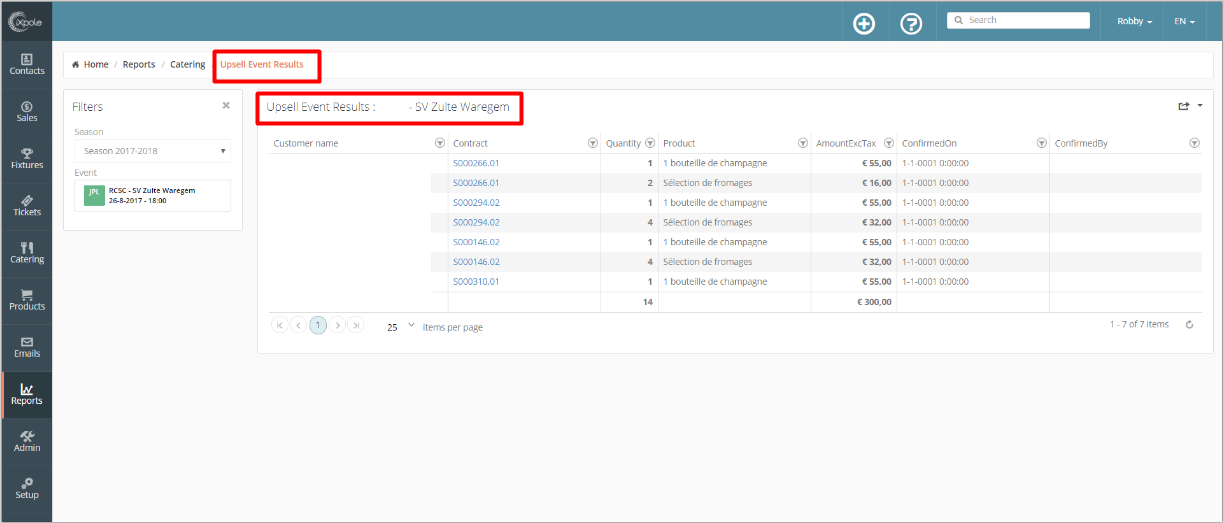This screenshot has width=1224, height=523.
Task: Open Contacts in the sidebar
Action: (27, 64)
